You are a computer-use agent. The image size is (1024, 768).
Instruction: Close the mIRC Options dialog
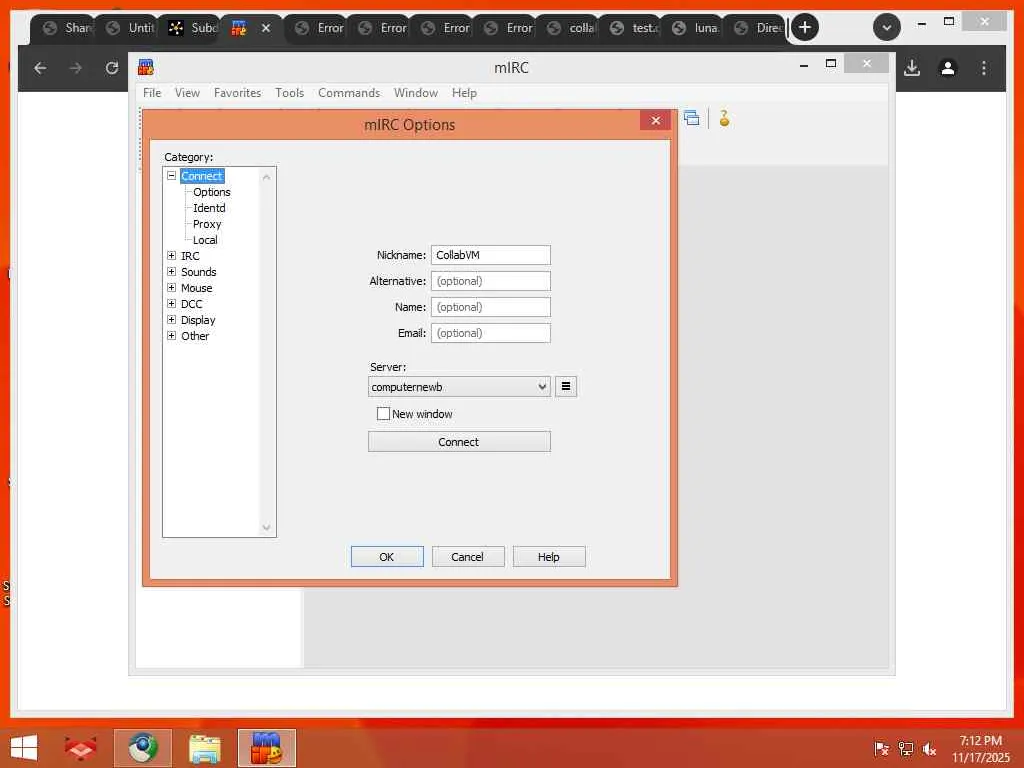pyautogui.click(x=656, y=120)
